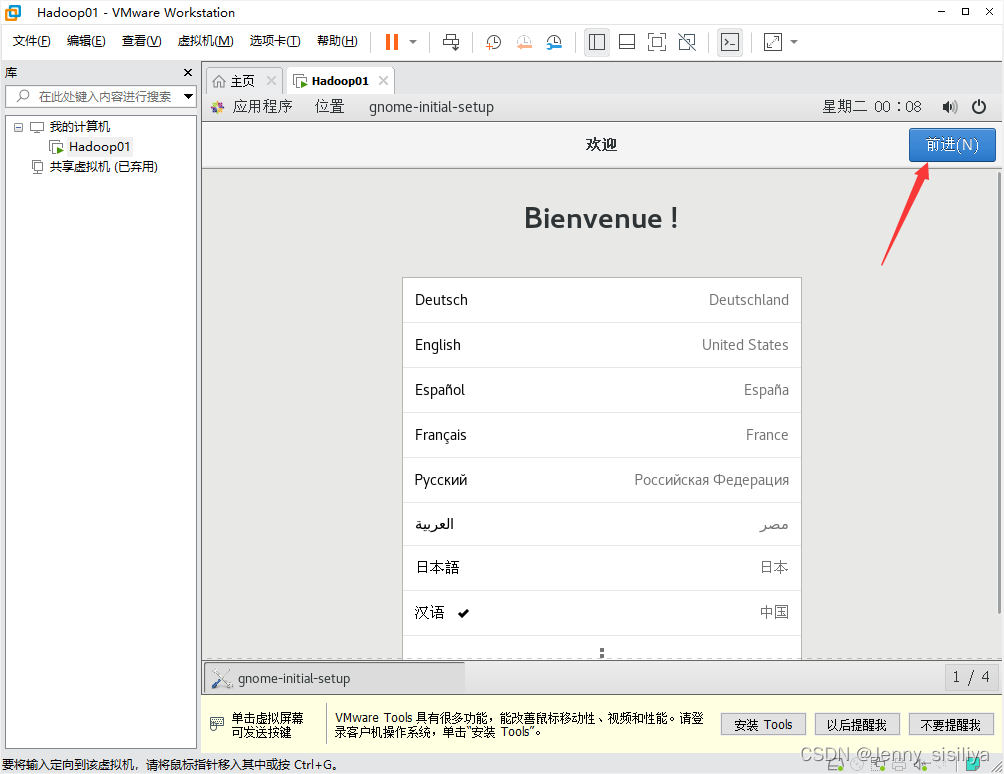
Task: Click gnome-initial-setup in the top bar
Action: 431,107
